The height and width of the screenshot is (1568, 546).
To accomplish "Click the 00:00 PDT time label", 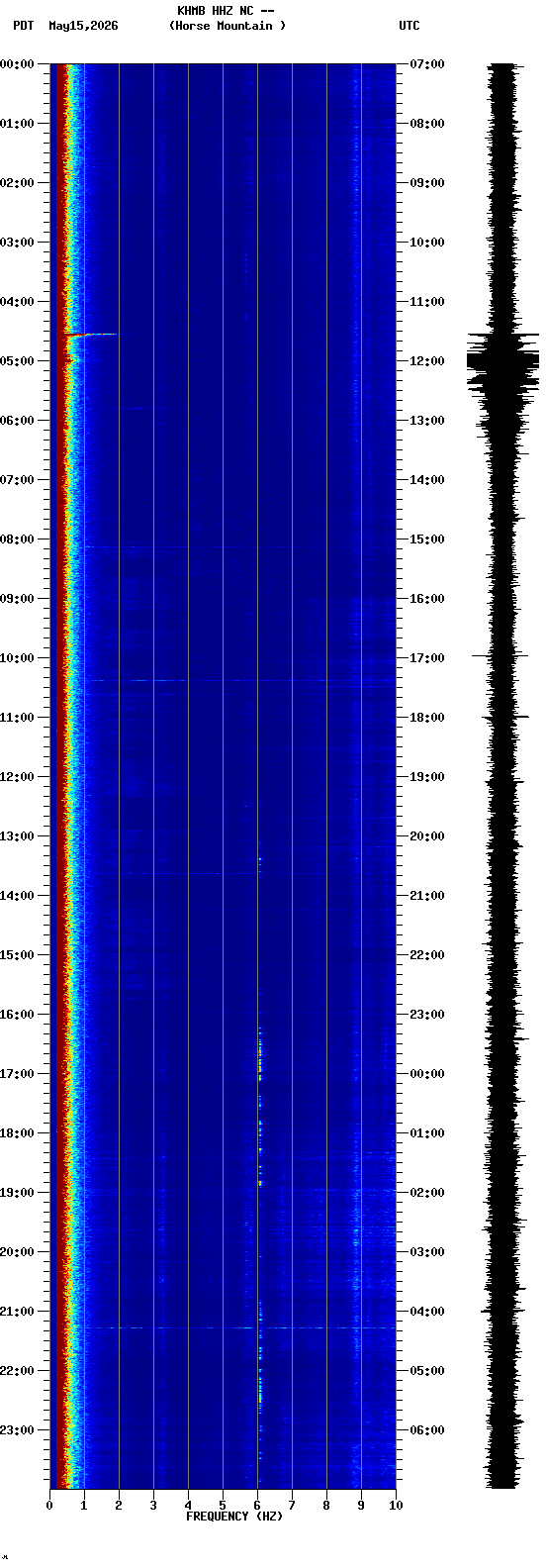I will click(x=18, y=64).
